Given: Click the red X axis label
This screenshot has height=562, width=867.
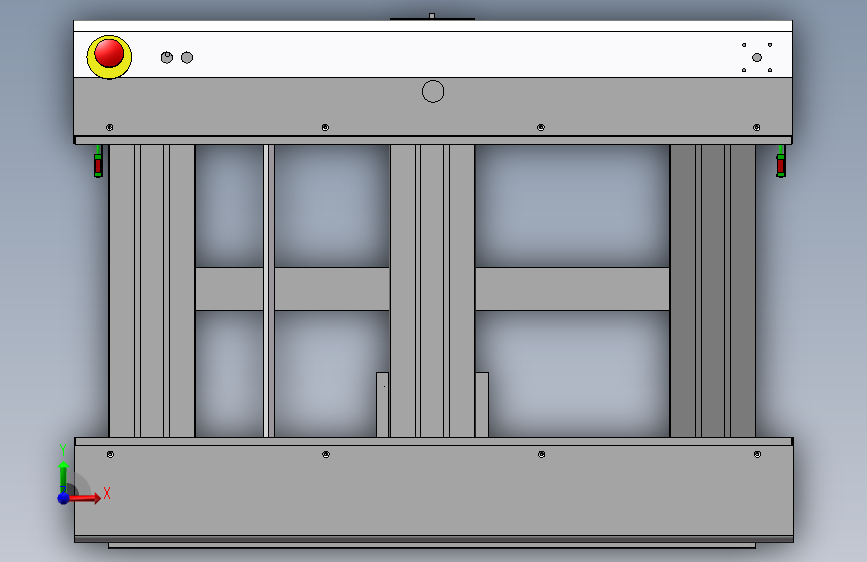Looking at the screenshot, I should (x=107, y=493).
